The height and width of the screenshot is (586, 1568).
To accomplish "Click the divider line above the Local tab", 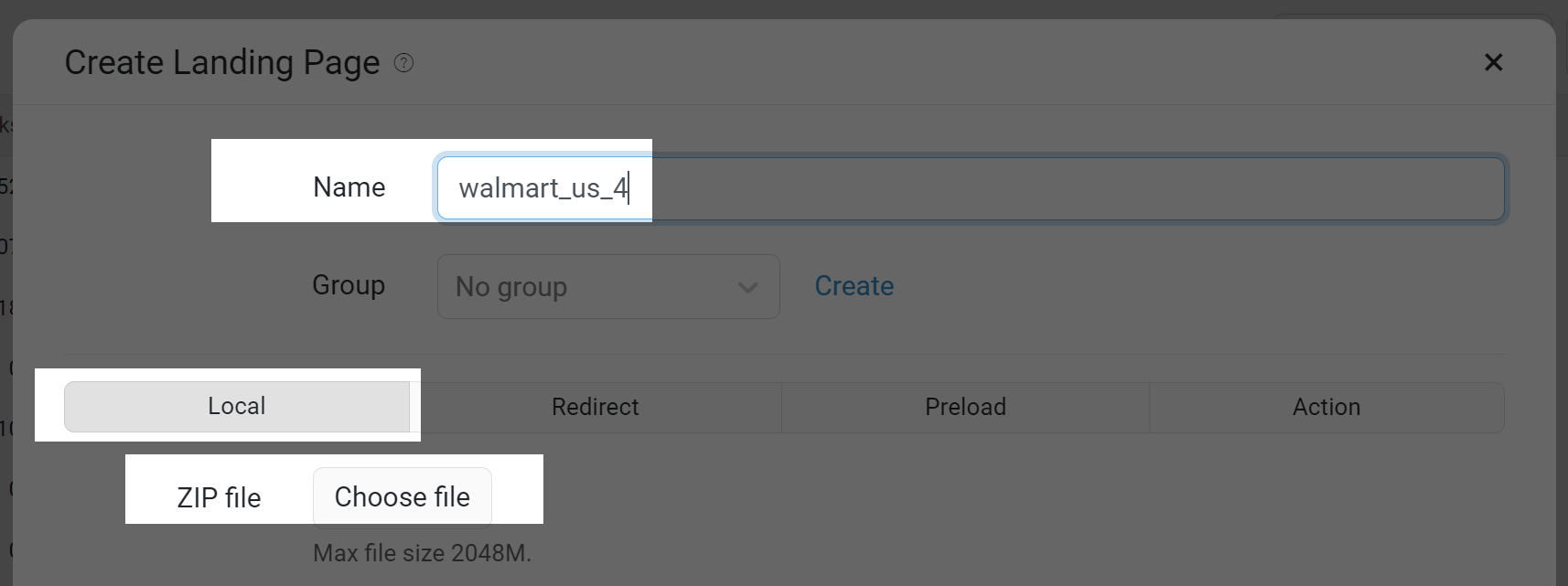I will tap(784, 355).
